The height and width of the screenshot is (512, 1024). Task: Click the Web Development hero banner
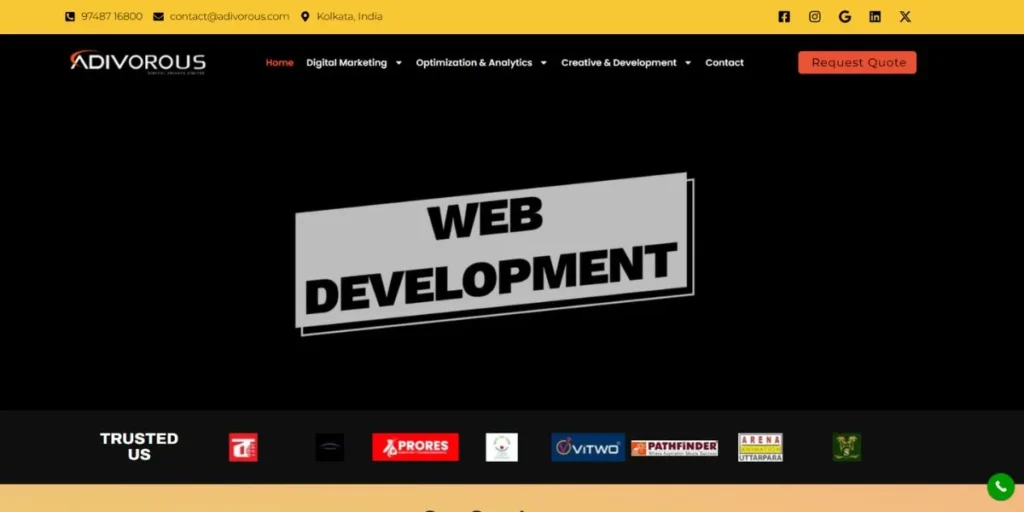[x=494, y=255]
